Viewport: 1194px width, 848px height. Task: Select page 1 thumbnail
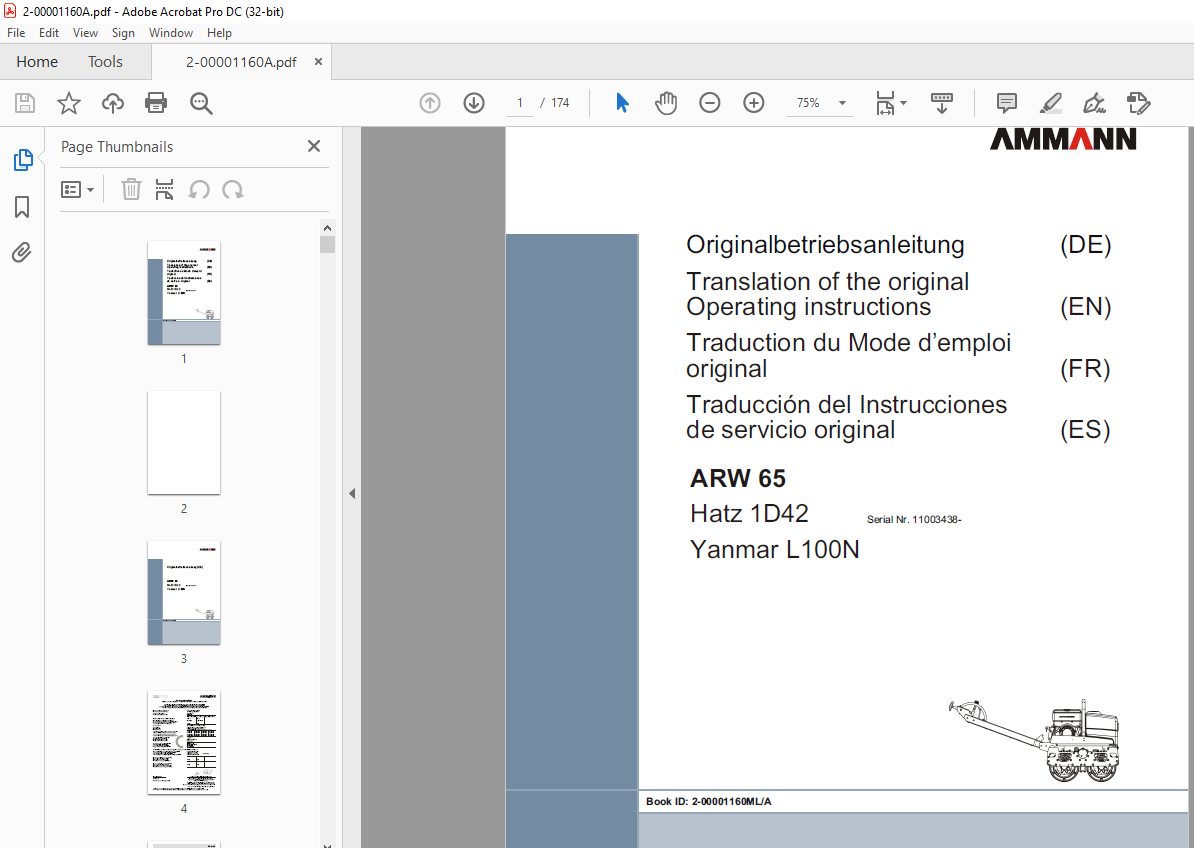(x=184, y=293)
